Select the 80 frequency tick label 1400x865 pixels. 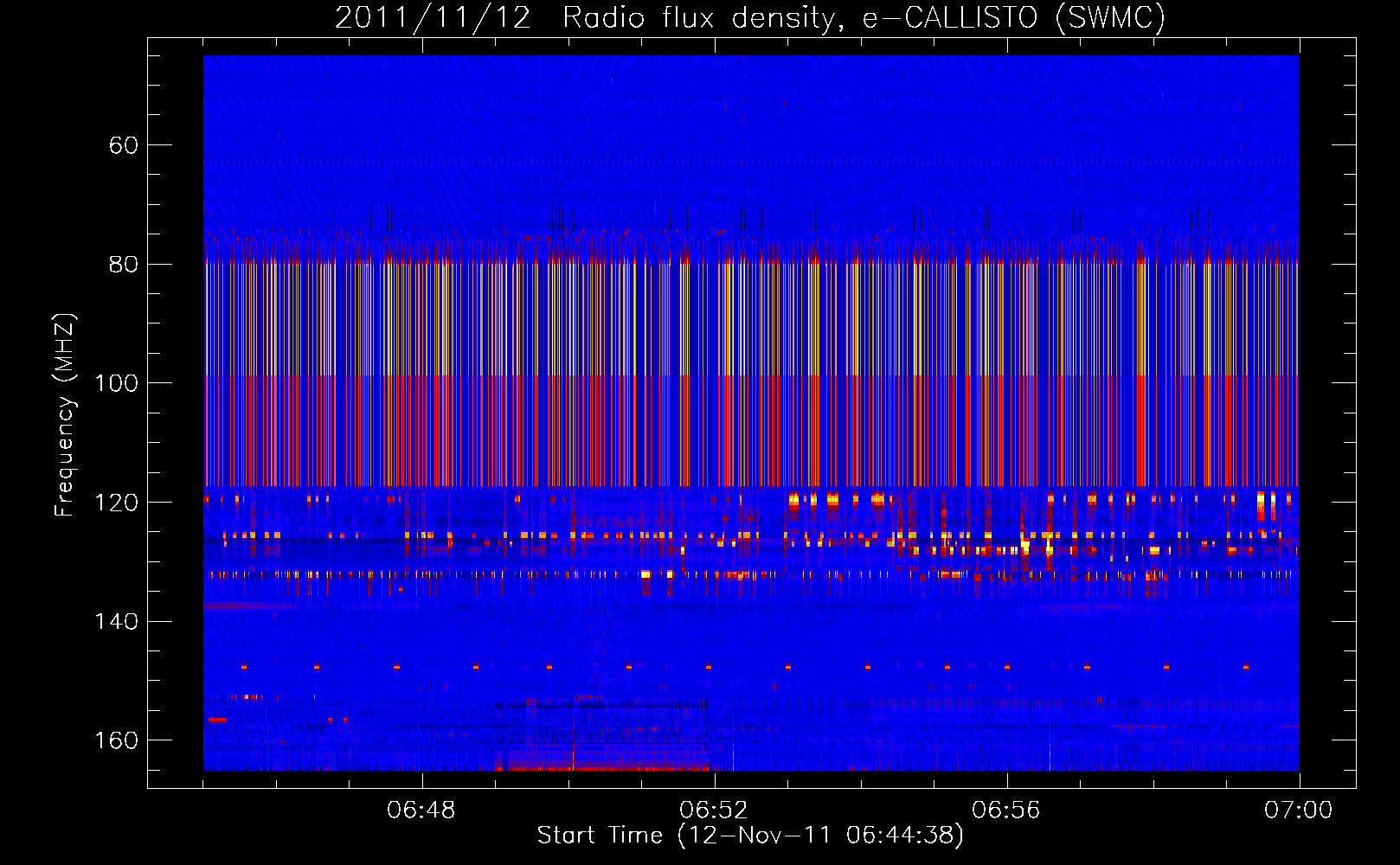[124, 265]
